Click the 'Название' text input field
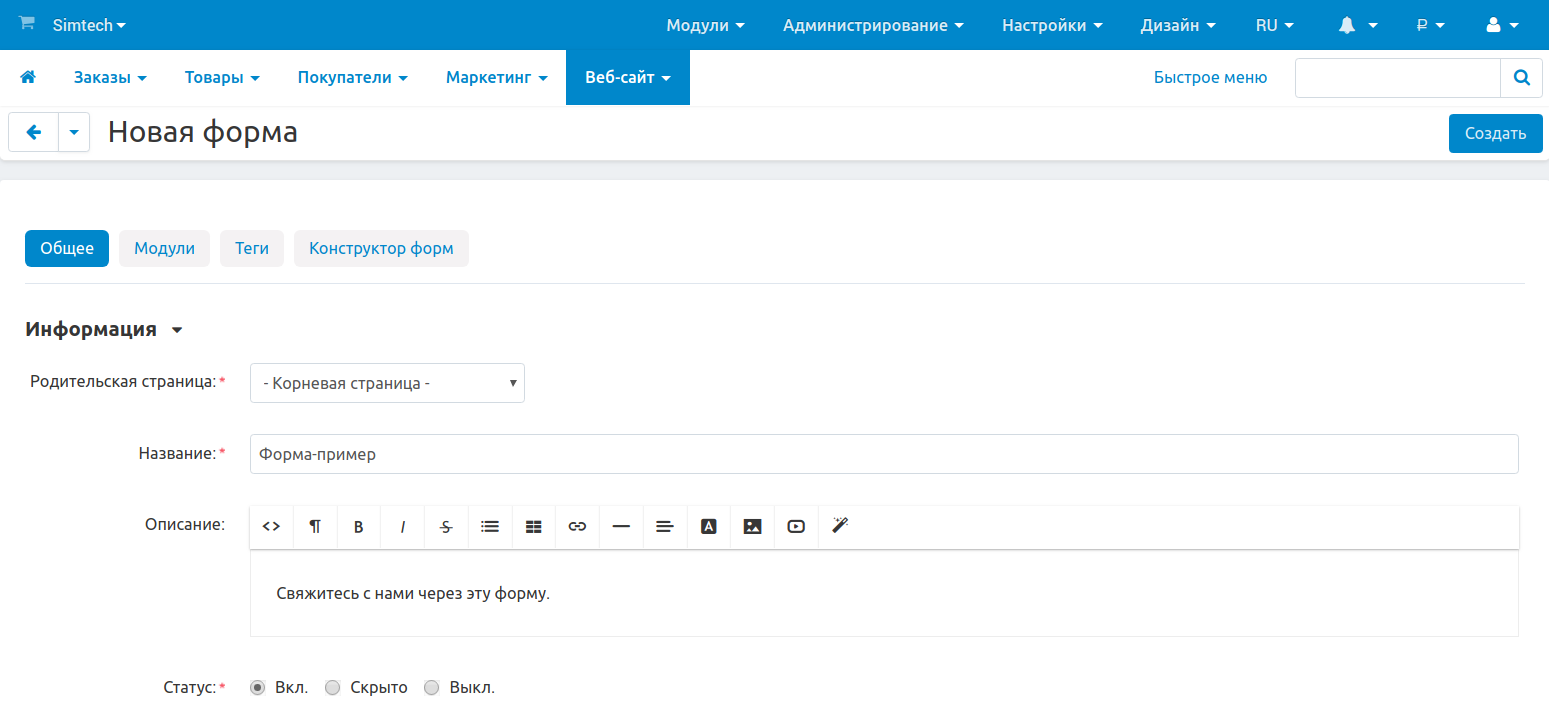The width and height of the screenshot is (1549, 725). pyautogui.click(x=883, y=454)
